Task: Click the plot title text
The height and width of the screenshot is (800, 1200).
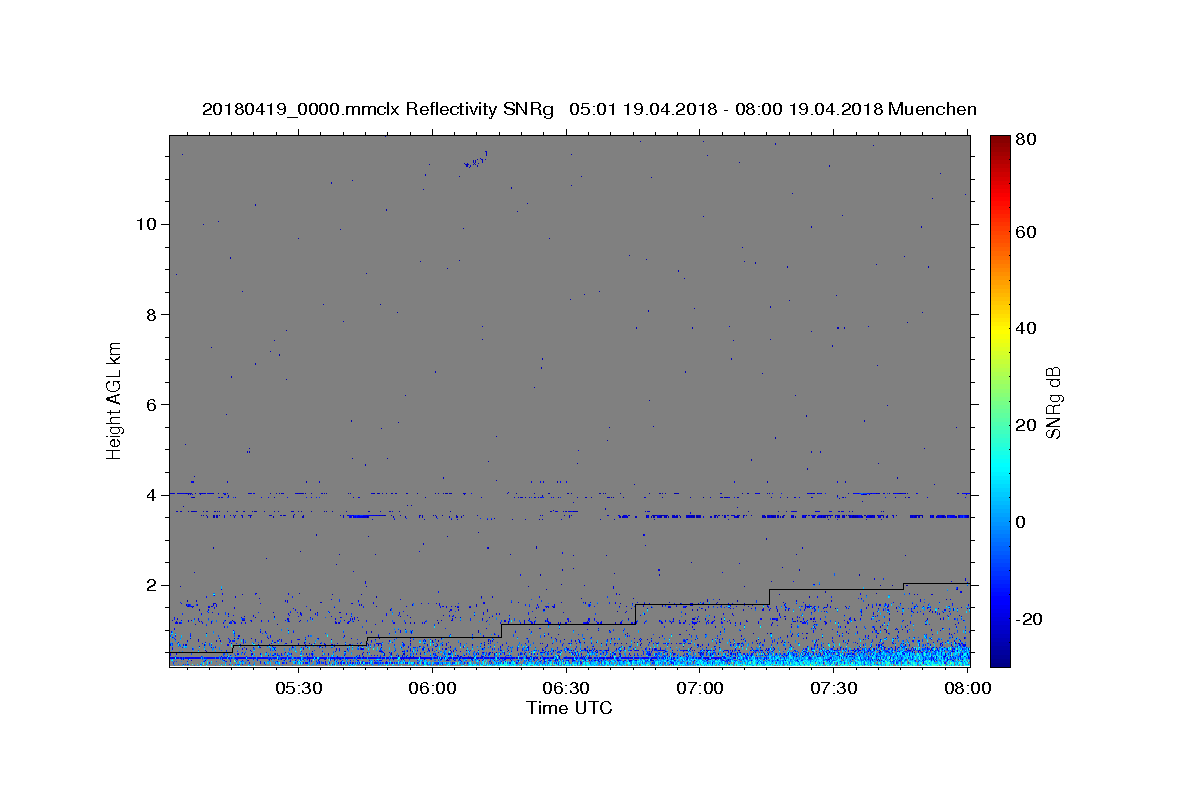Action: pos(589,109)
